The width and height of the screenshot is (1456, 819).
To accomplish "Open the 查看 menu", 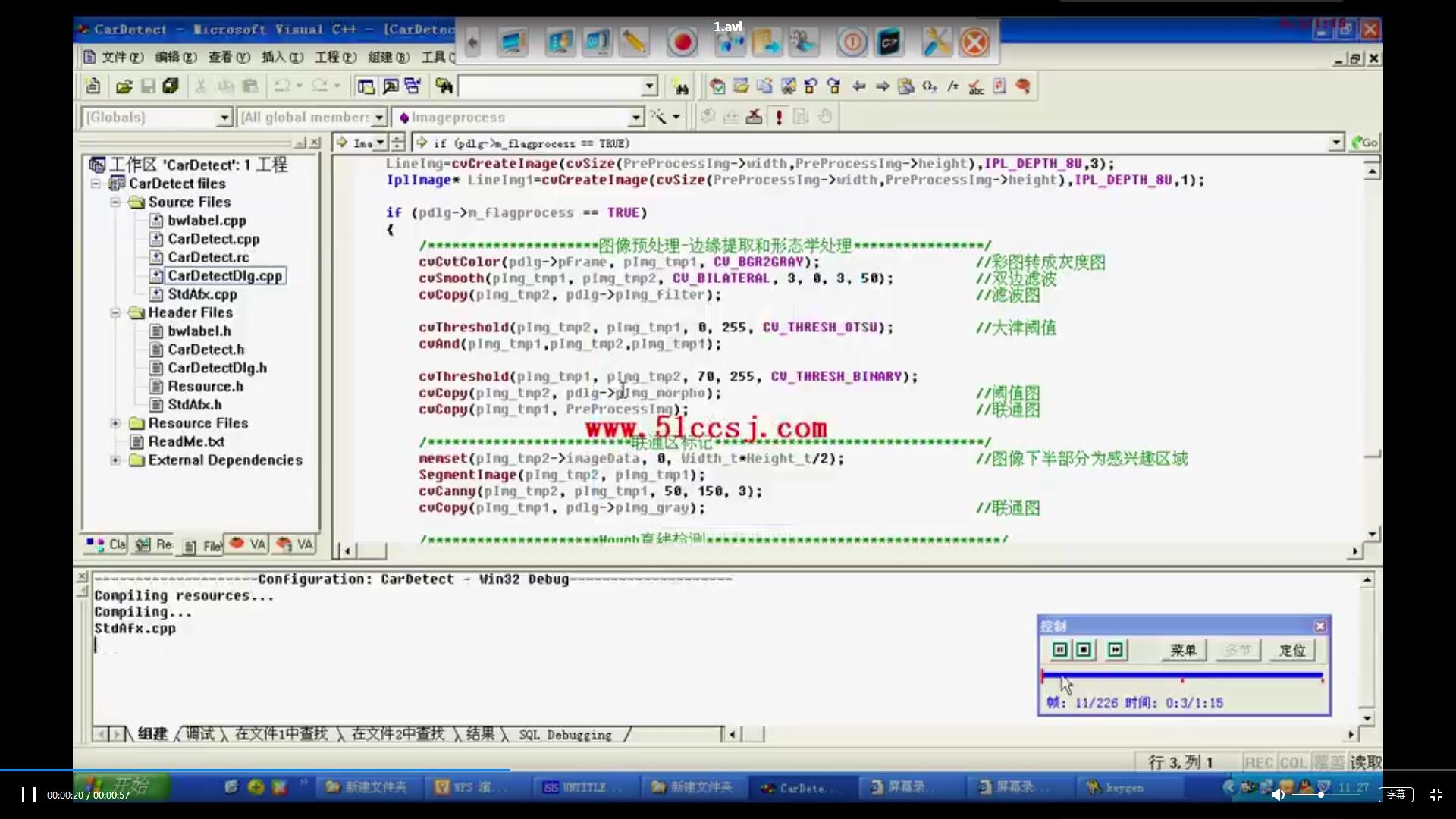I will click(x=228, y=58).
